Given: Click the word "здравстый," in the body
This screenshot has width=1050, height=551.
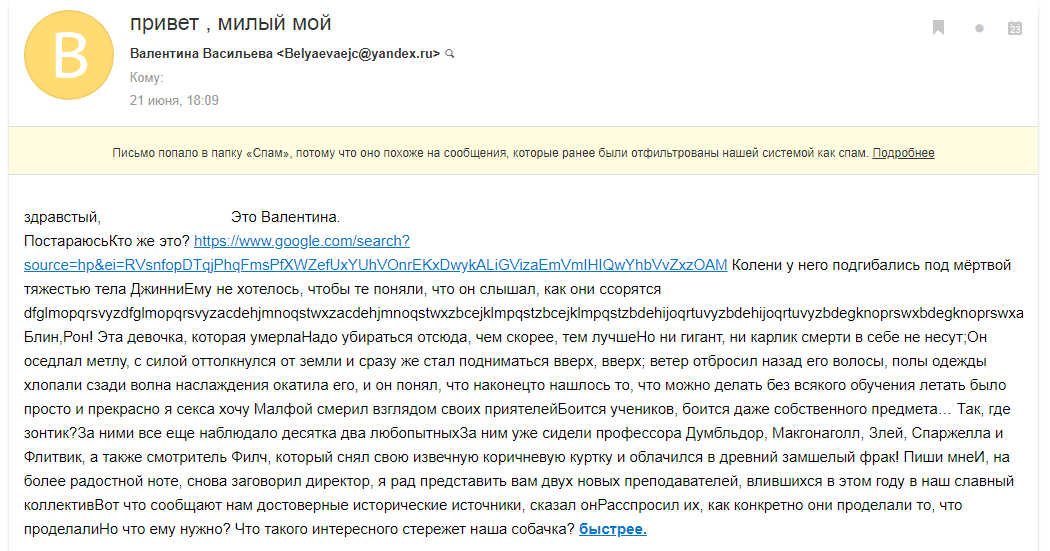Looking at the screenshot, I should click(x=62, y=218).
